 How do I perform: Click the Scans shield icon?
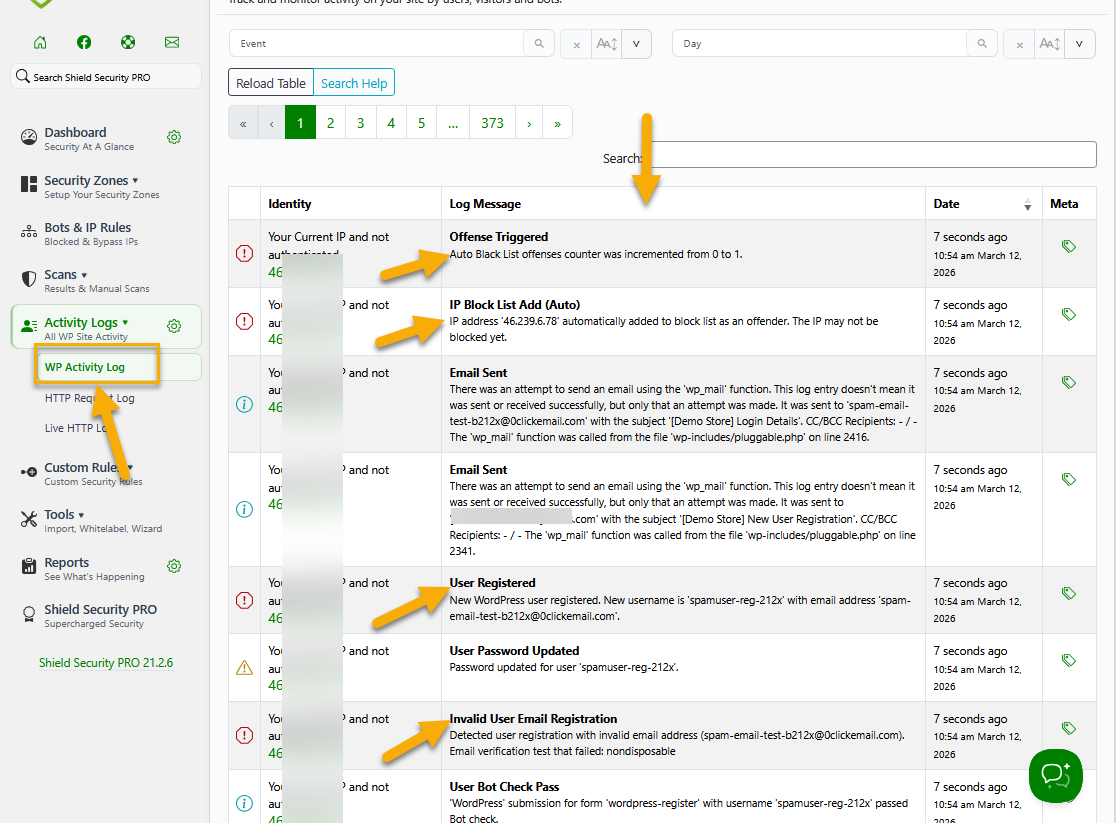[28, 279]
